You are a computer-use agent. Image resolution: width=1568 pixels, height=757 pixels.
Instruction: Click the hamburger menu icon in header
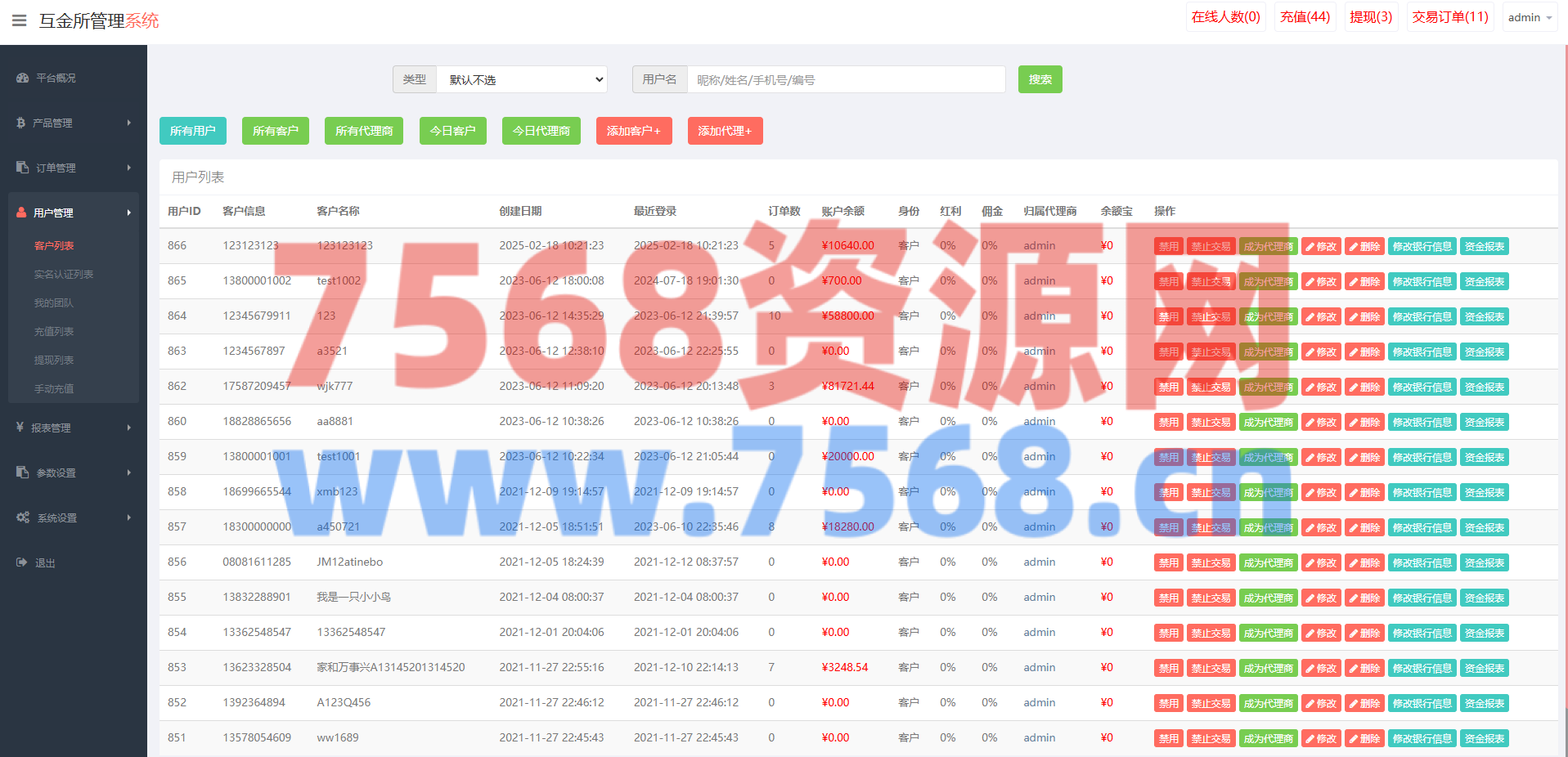[19, 20]
